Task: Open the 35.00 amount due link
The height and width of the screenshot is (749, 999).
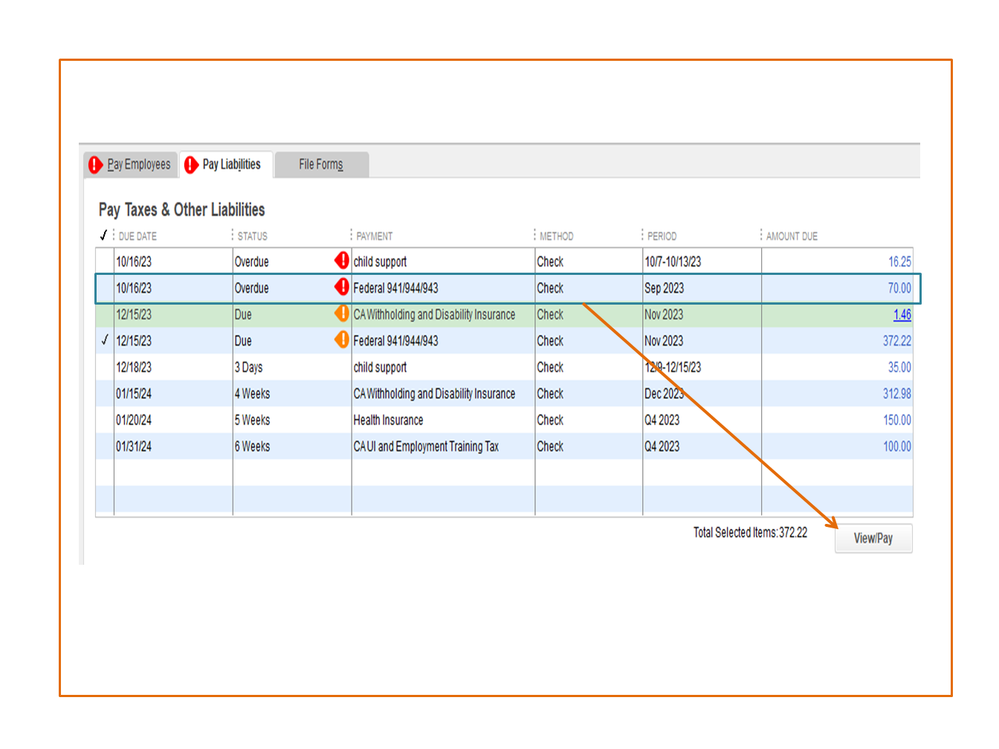Action: pyautogui.click(x=899, y=367)
